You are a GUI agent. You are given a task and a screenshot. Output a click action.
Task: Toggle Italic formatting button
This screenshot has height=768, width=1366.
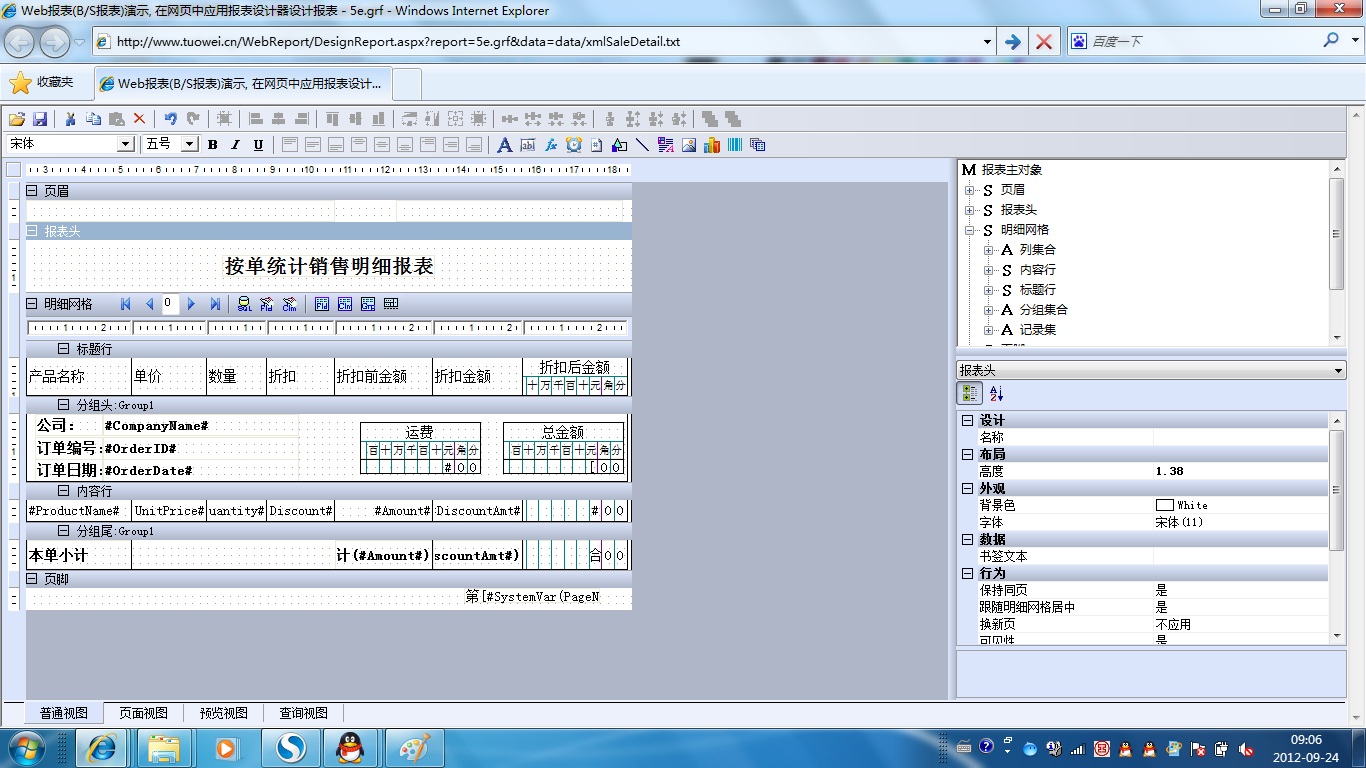tap(235, 145)
